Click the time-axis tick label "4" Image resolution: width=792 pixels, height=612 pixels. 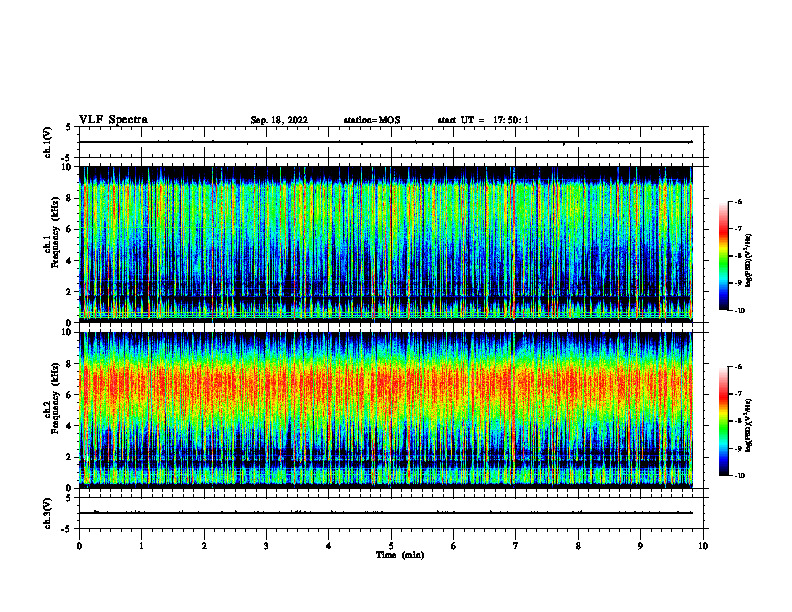point(329,546)
